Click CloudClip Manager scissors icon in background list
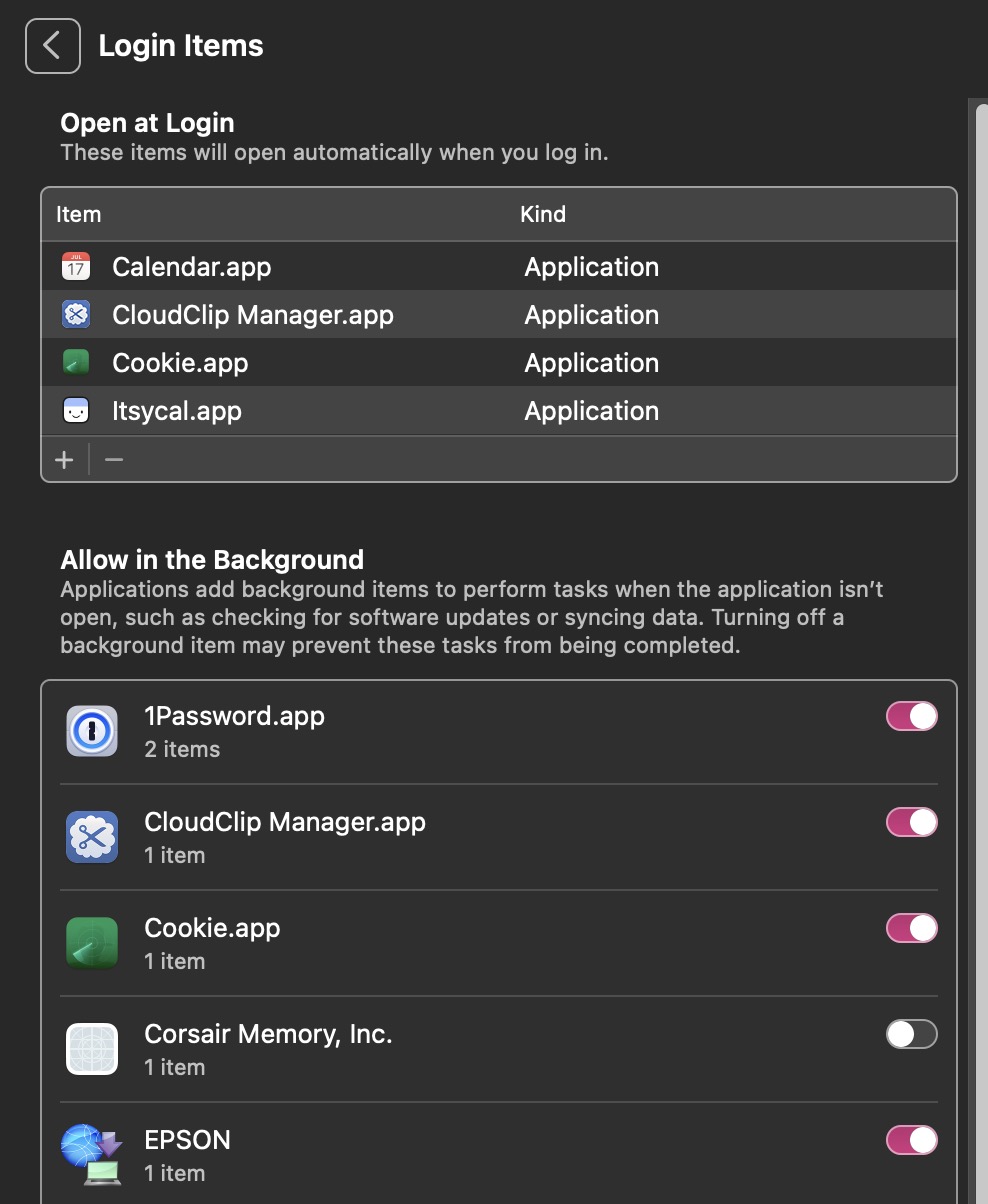 click(x=92, y=837)
